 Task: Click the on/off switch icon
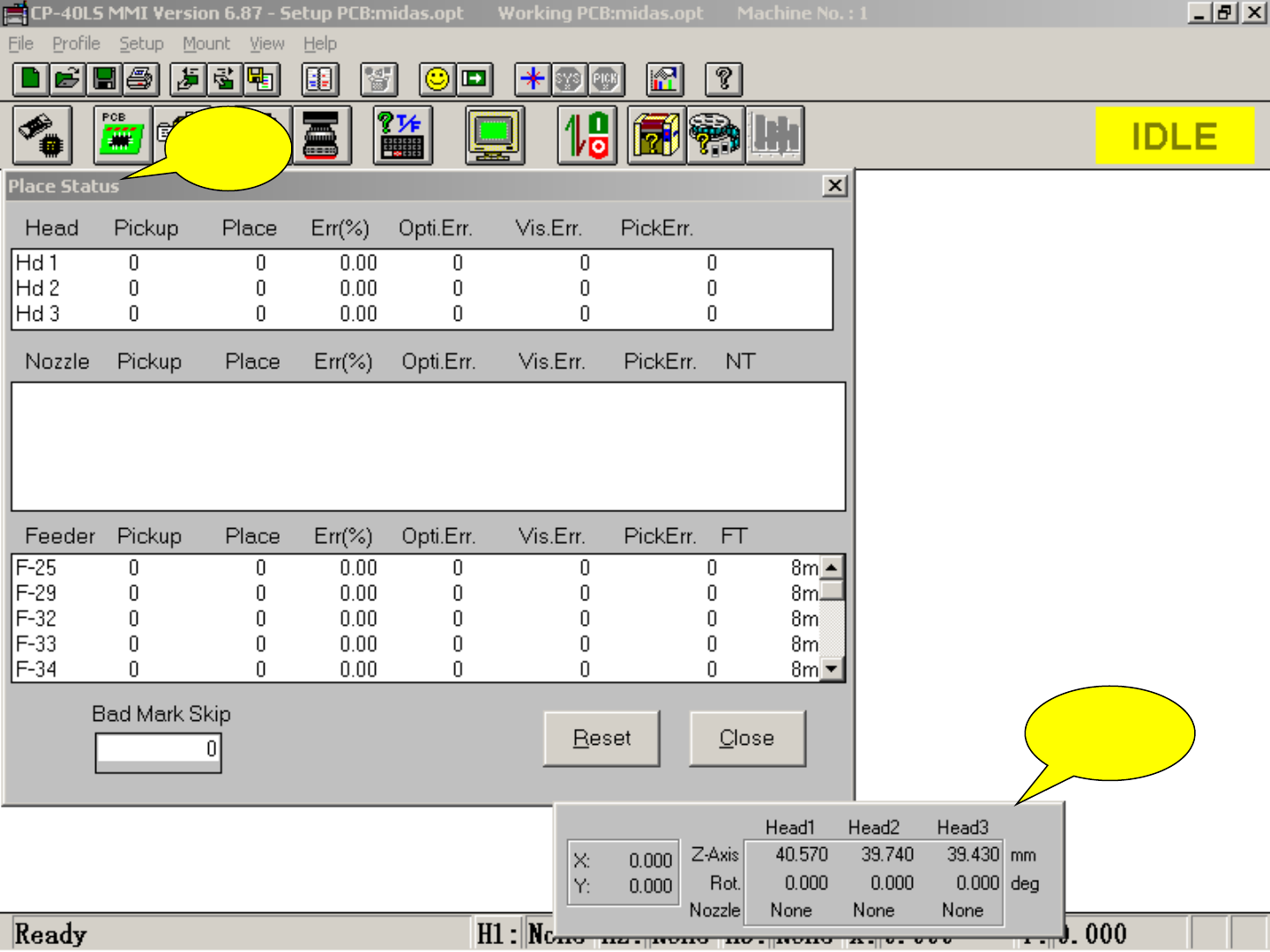587,136
